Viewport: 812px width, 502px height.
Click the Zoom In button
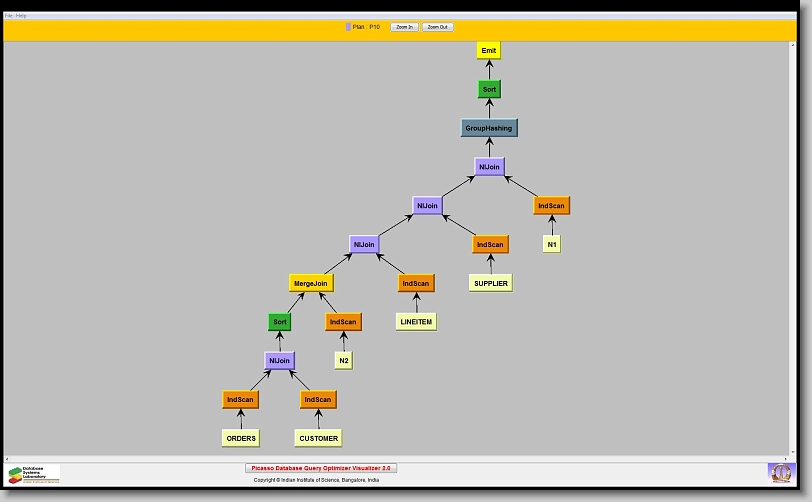[403, 27]
